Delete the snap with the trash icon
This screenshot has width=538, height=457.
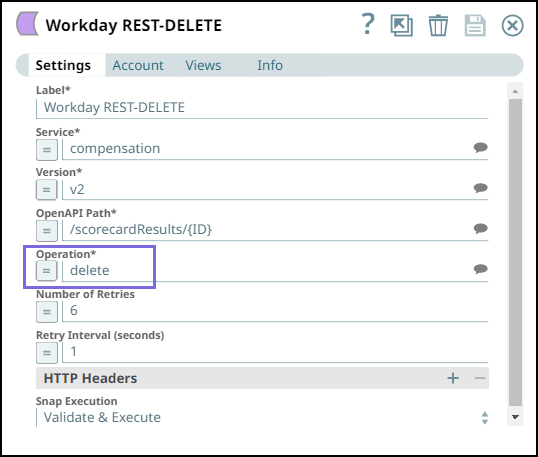click(438, 25)
